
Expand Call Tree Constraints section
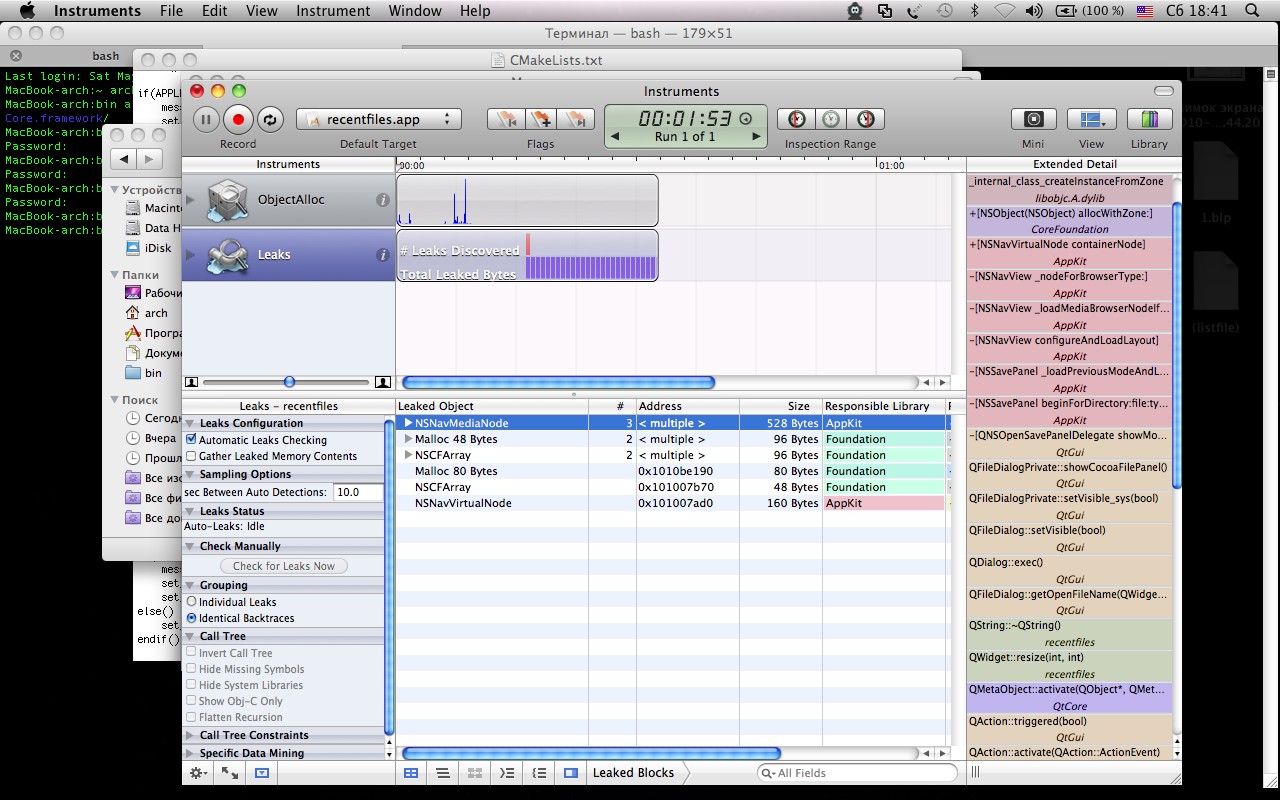pyautogui.click(x=191, y=735)
